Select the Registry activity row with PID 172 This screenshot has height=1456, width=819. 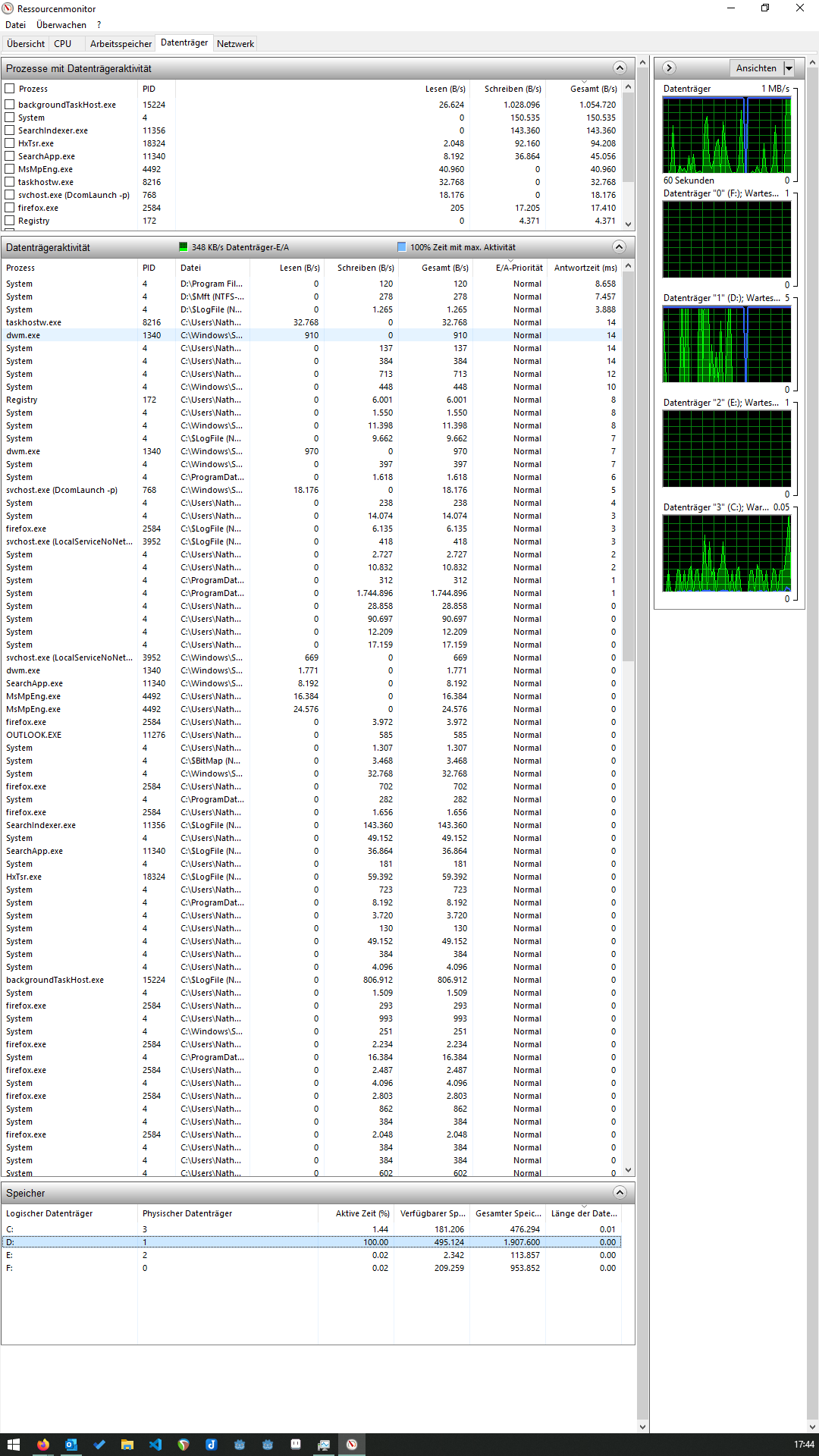pyautogui.click(x=312, y=400)
